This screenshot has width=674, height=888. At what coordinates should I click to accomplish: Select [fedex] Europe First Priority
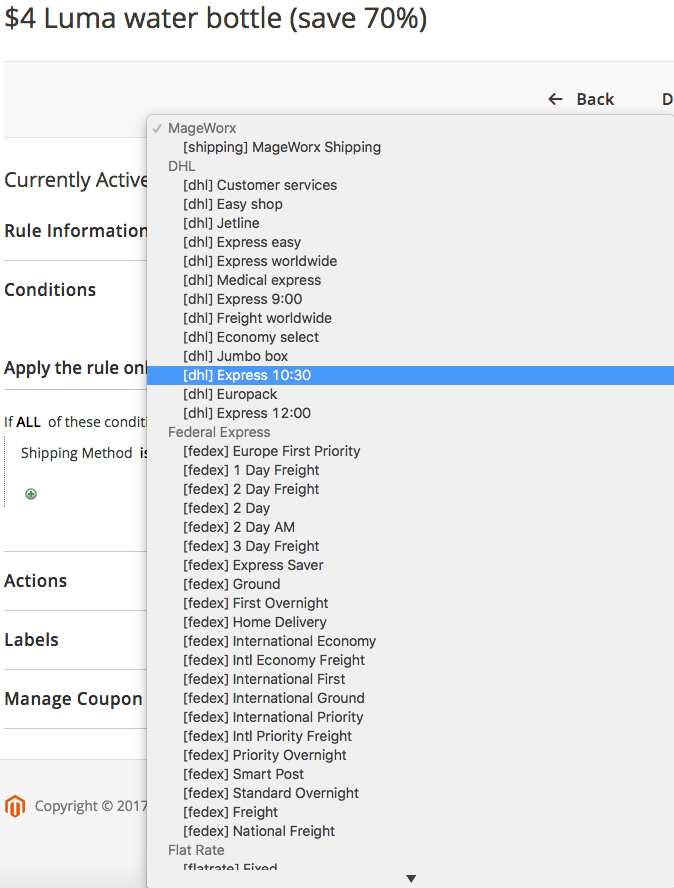point(411,451)
